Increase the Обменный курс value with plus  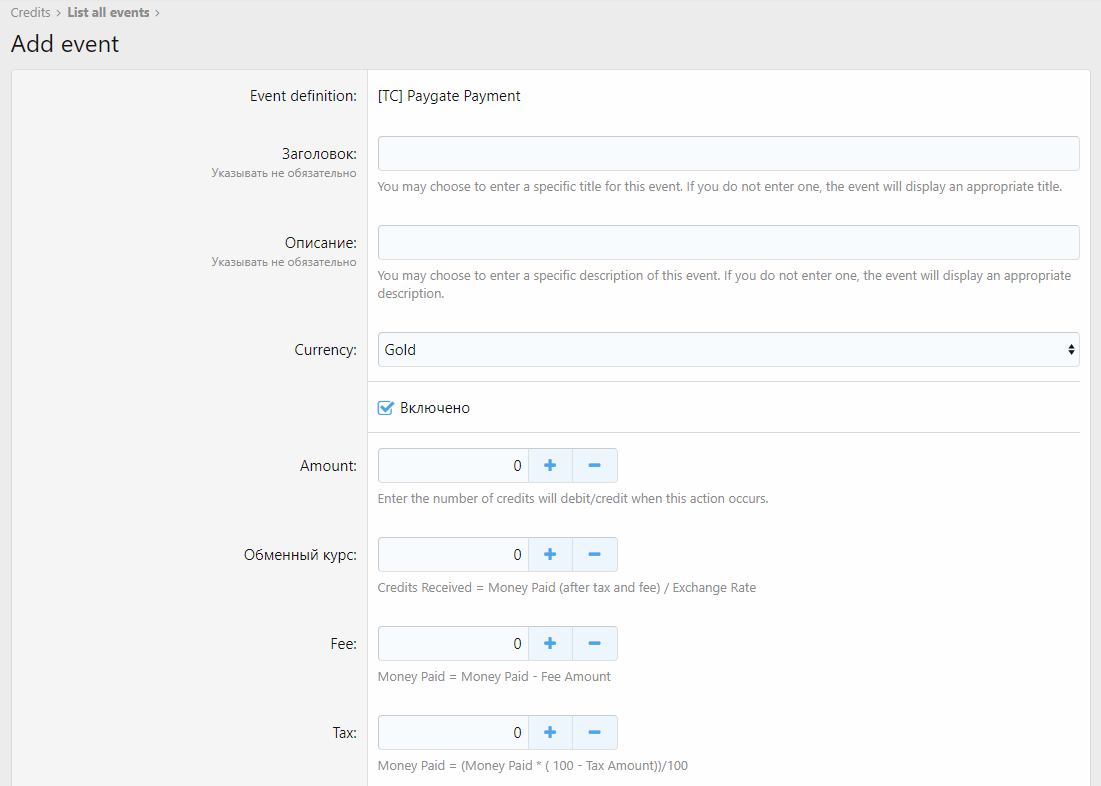550,555
